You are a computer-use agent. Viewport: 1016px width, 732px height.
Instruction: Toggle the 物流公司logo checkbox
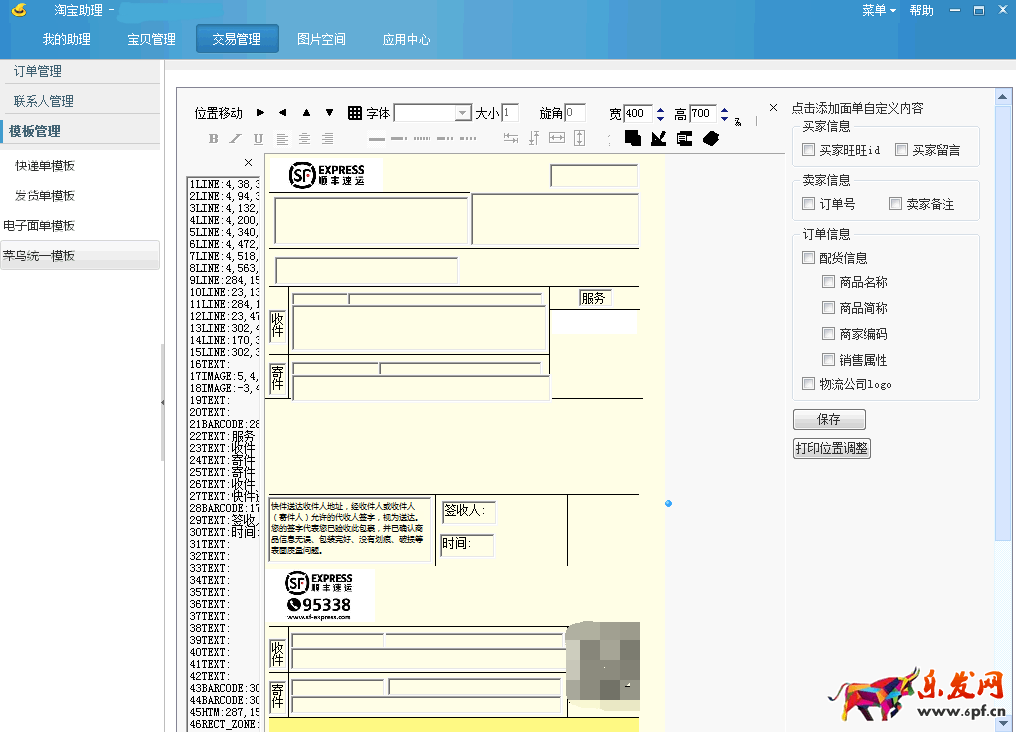(809, 384)
